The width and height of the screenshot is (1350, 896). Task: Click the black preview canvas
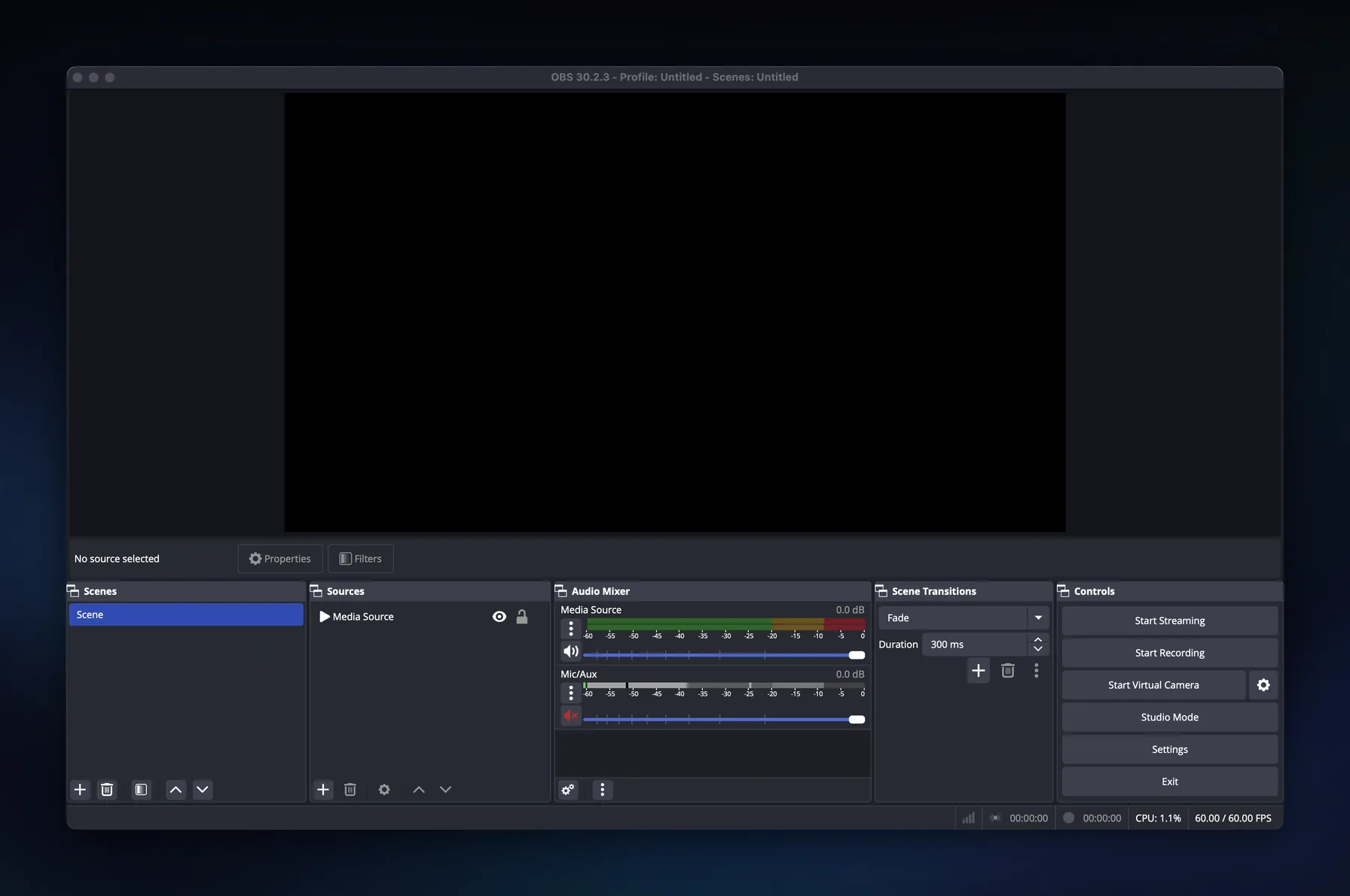coord(674,312)
